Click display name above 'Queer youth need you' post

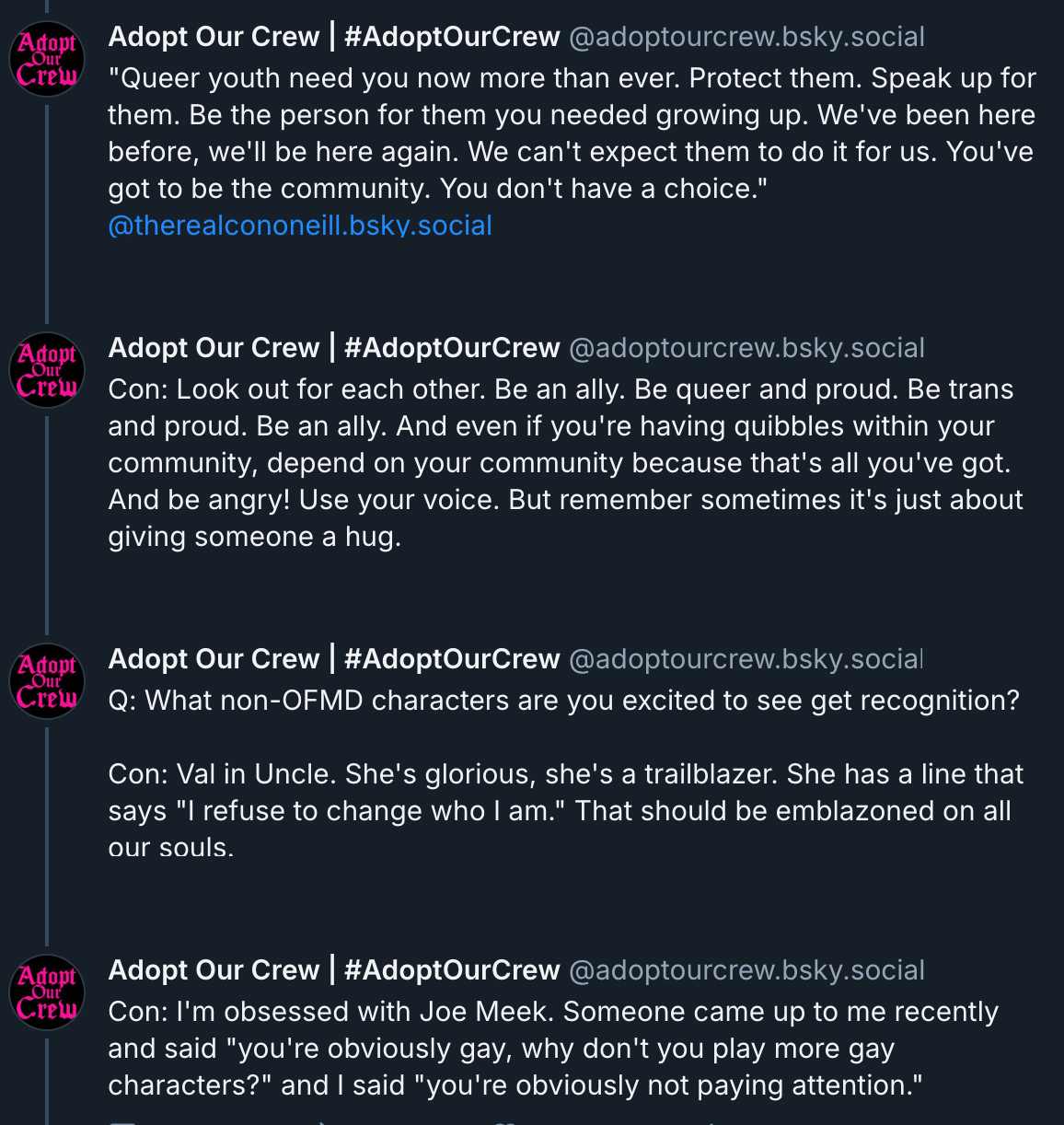tap(333, 37)
